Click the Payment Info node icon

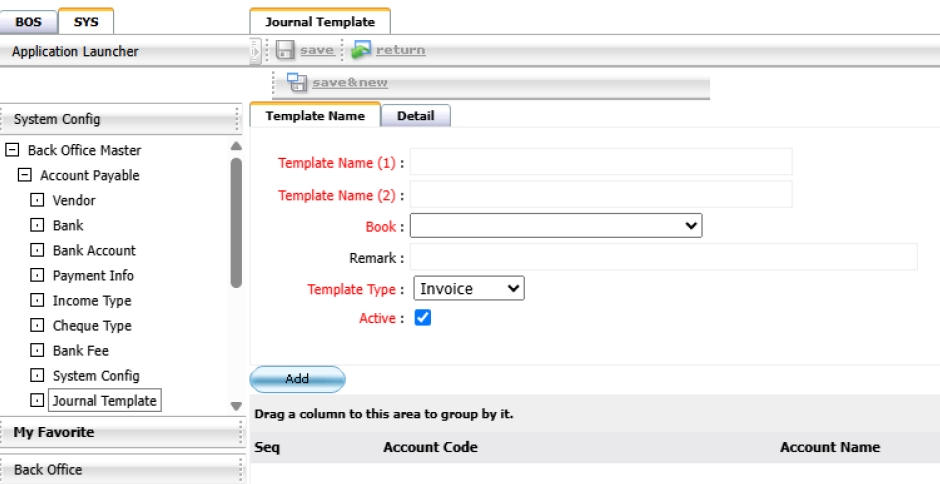pyautogui.click(x=38, y=276)
